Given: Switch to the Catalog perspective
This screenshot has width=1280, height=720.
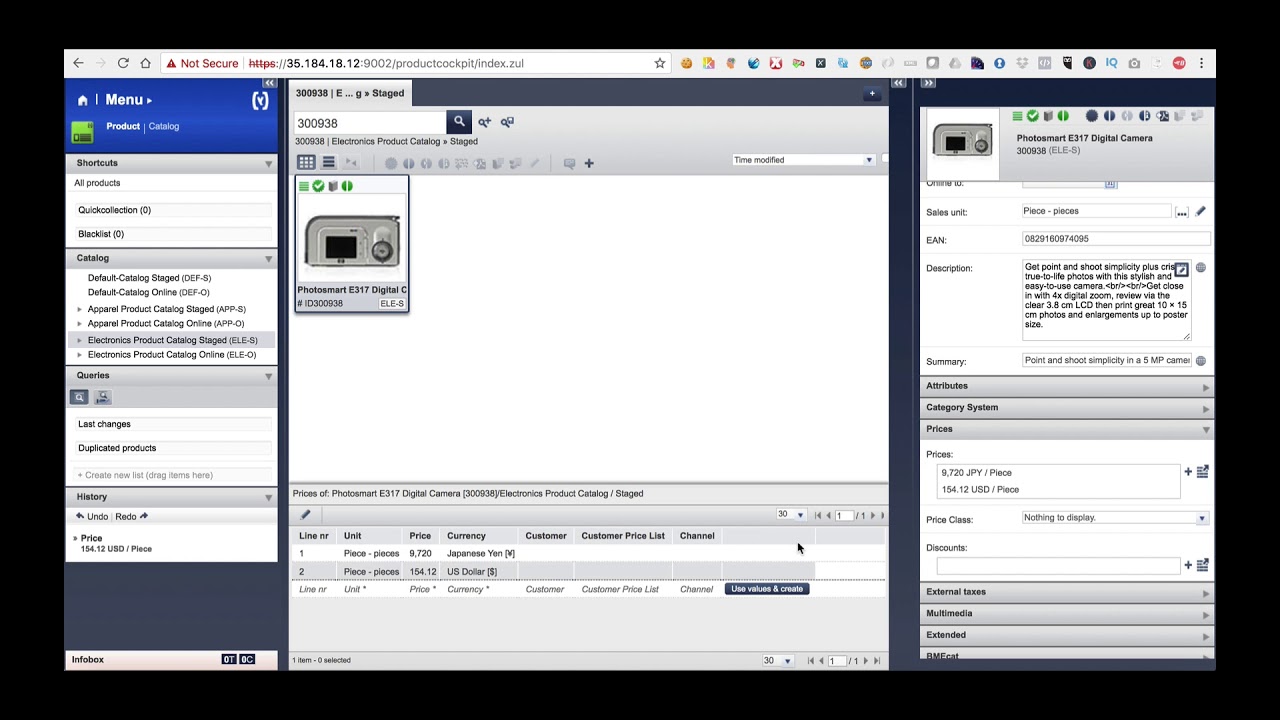Looking at the screenshot, I should pos(164,126).
